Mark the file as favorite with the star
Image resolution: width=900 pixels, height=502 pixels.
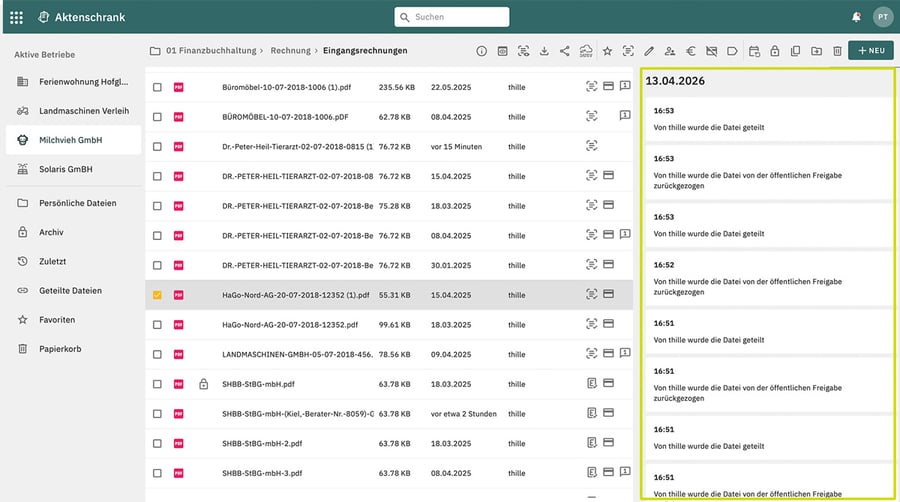click(607, 51)
